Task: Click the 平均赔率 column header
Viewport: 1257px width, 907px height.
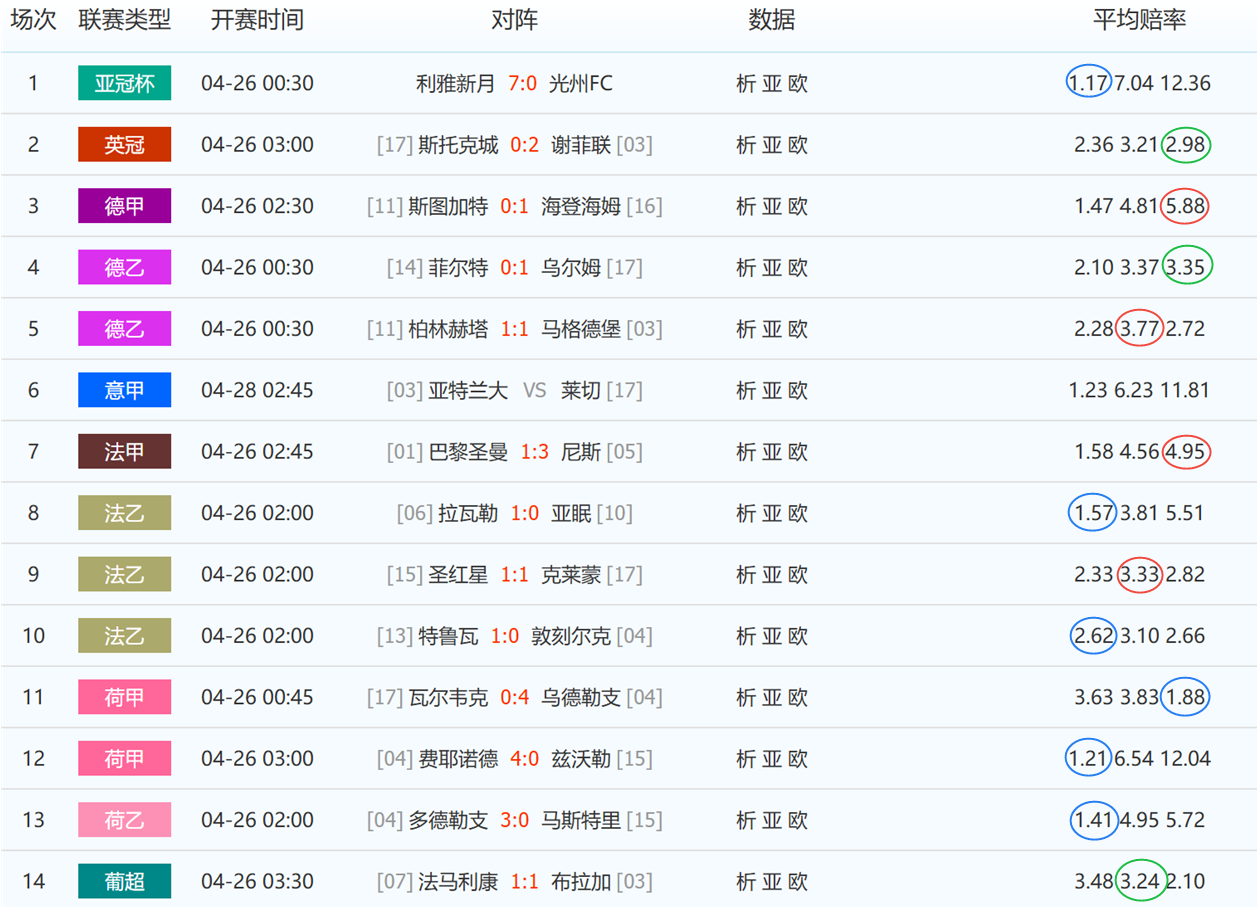Action: pyautogui.click(x=1140, y=20)
